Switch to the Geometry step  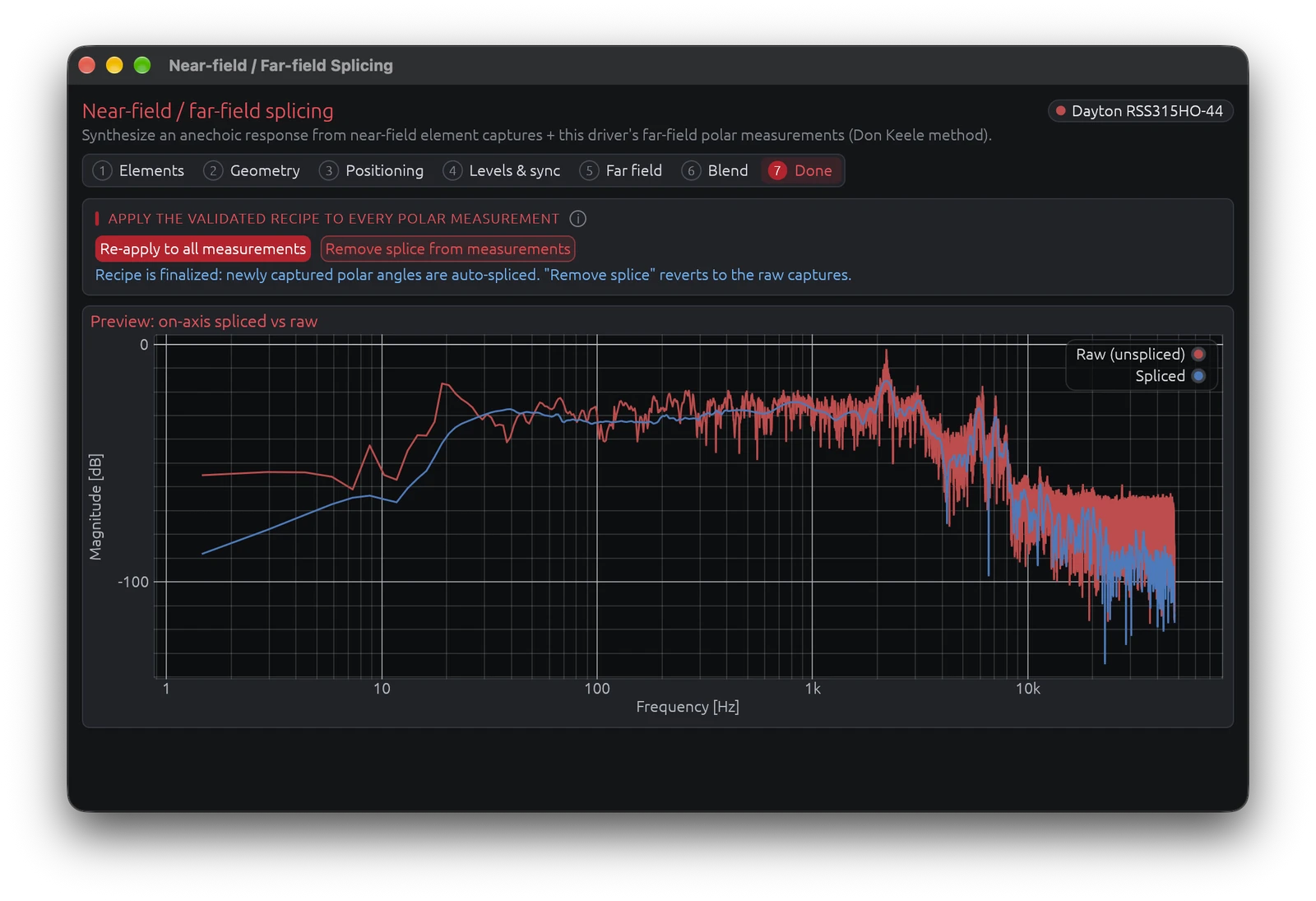(x=252, y=171)
